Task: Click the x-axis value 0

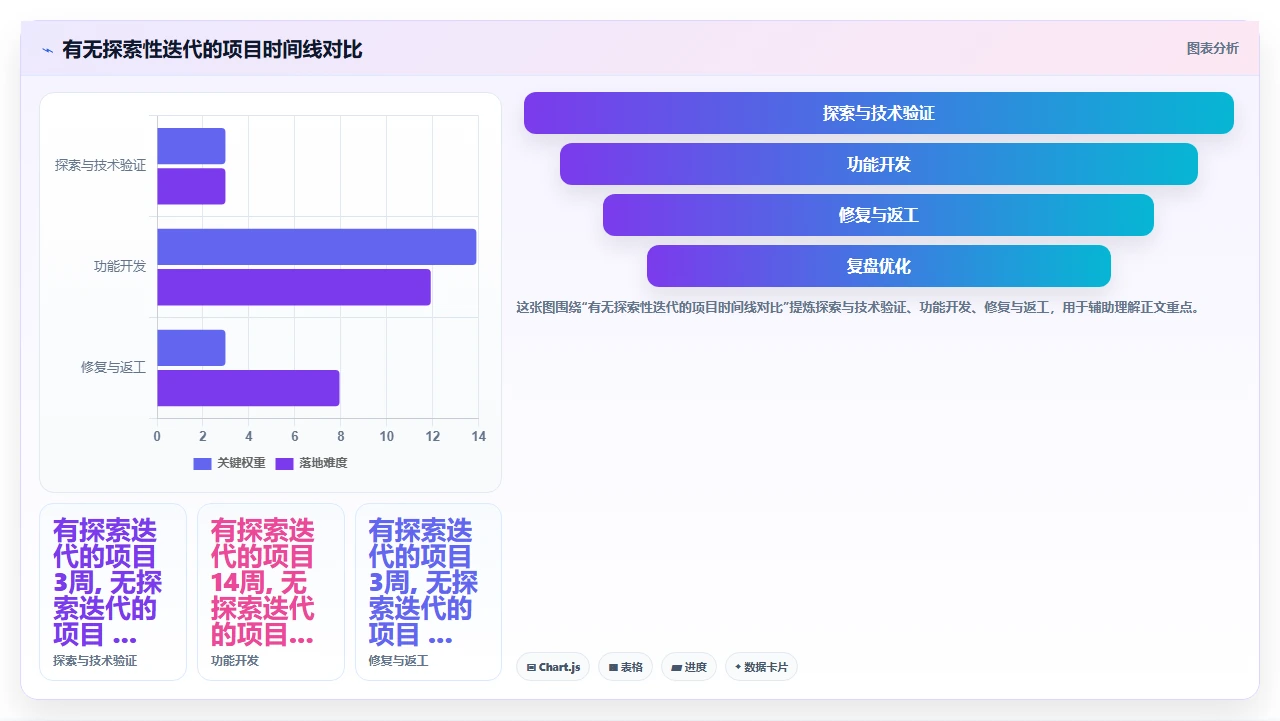Action: coord(157,436)
